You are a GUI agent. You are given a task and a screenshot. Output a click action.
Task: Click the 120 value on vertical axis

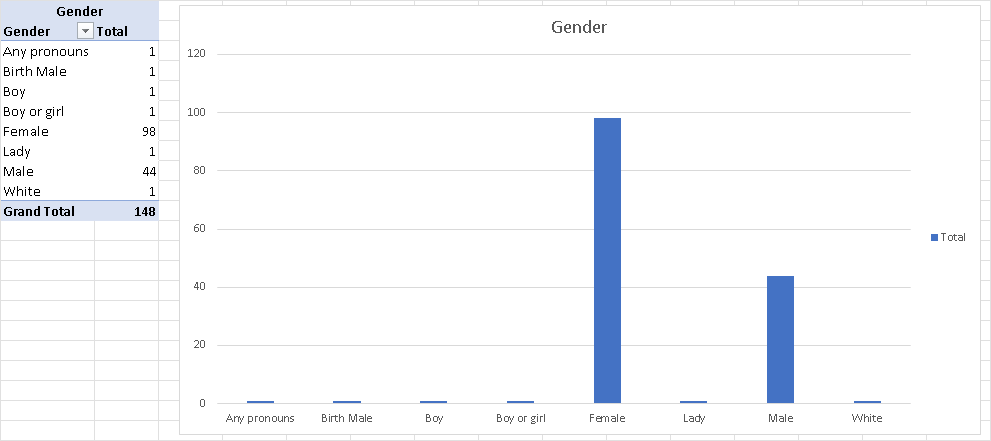click(196, 54)
